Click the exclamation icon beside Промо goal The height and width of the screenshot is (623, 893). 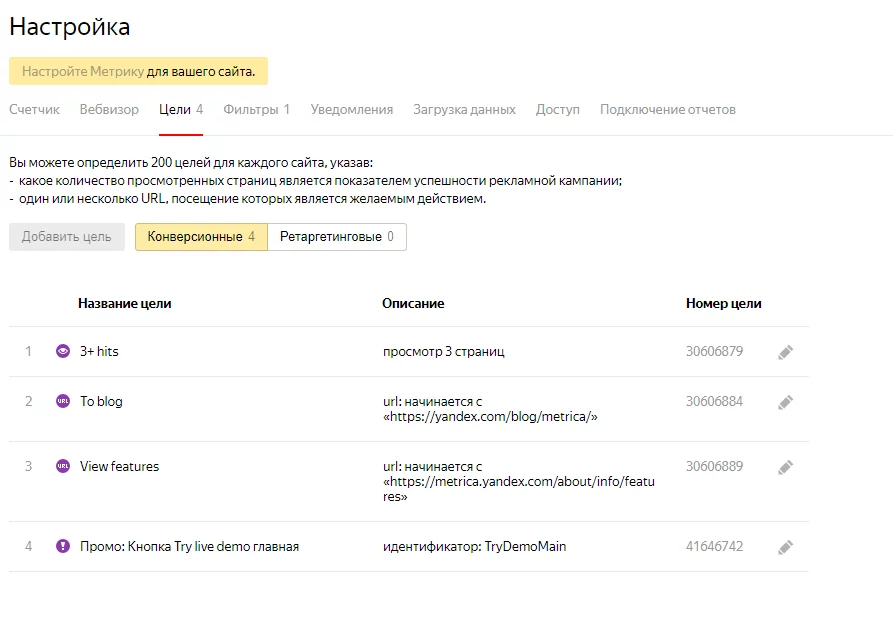pyautogui.click(x=63, y=546)
